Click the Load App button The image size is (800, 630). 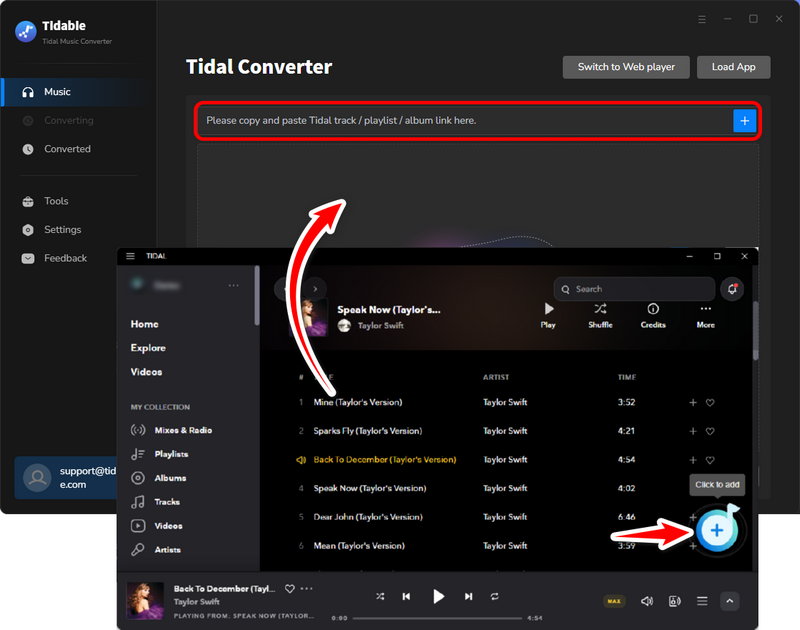click(x=733, y=67)
